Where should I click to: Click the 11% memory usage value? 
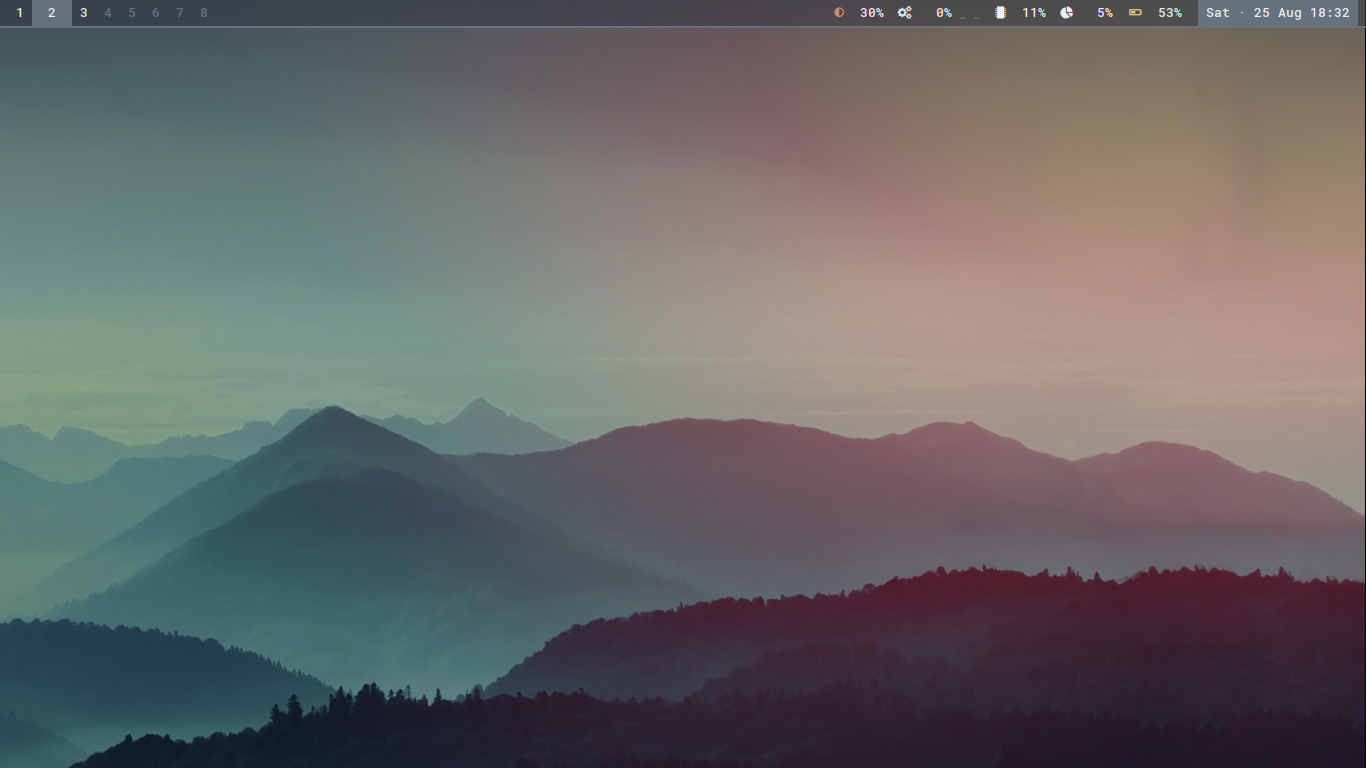click(1033, 13)
